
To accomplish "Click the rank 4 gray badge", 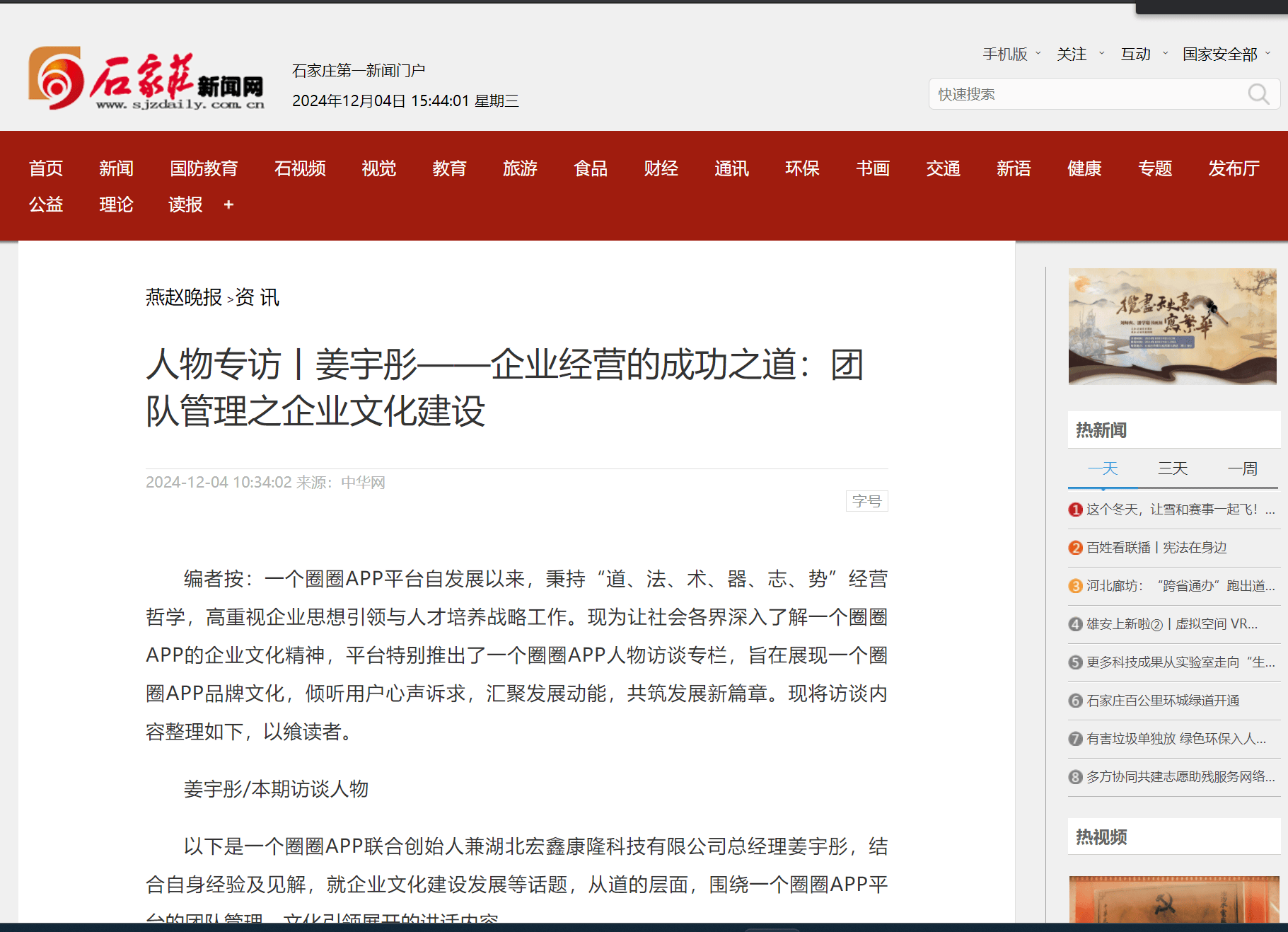I will [x=1076, y=624].
